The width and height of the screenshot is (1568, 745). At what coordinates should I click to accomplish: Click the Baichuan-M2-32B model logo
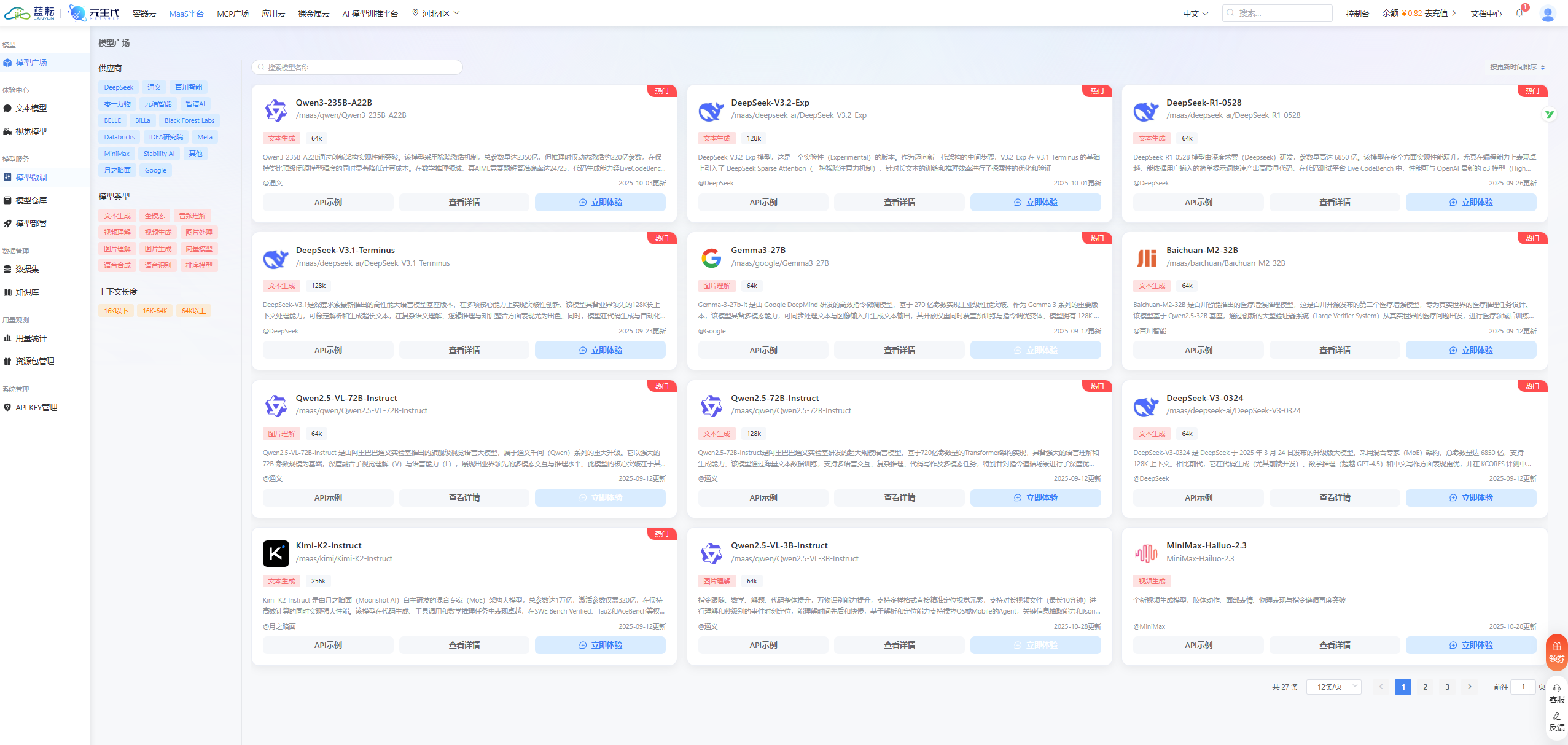click(x=1146, y=258)
